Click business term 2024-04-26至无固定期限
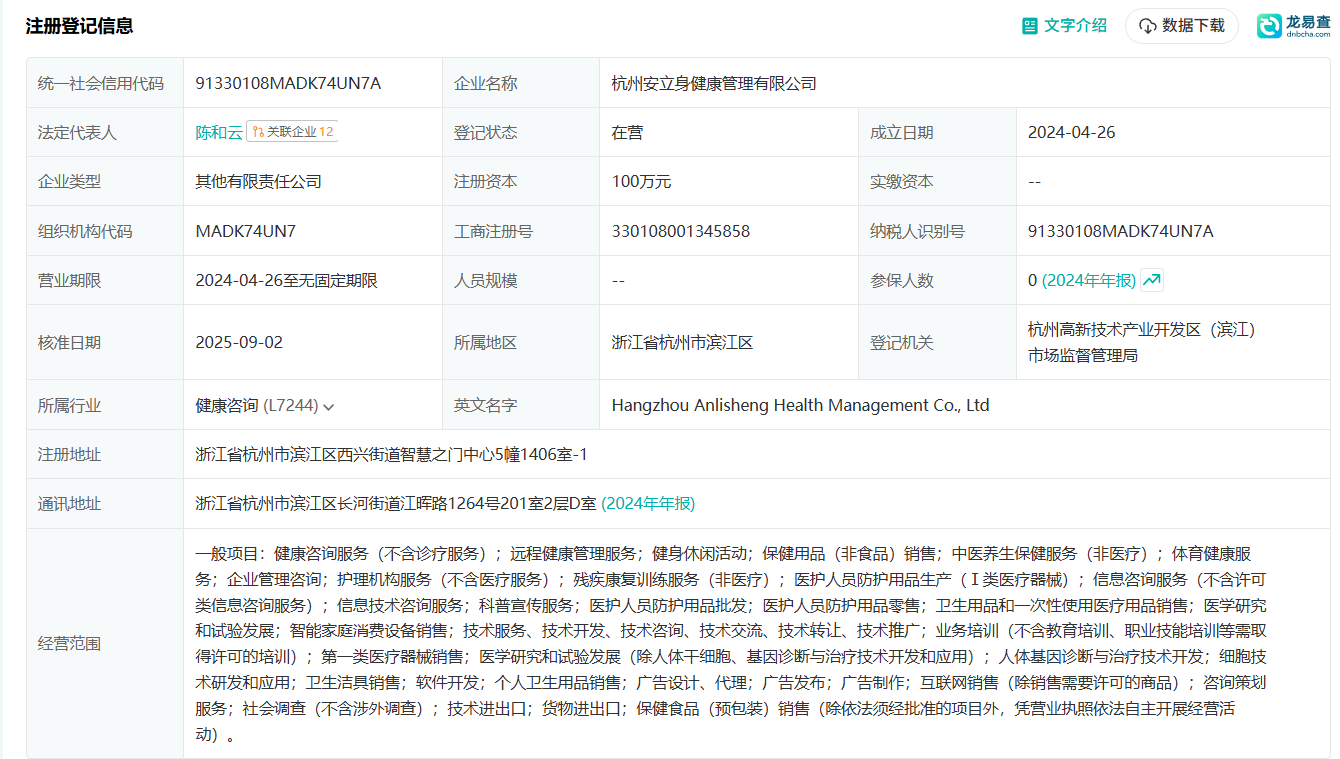1340x759 pixels. point(286,281)
